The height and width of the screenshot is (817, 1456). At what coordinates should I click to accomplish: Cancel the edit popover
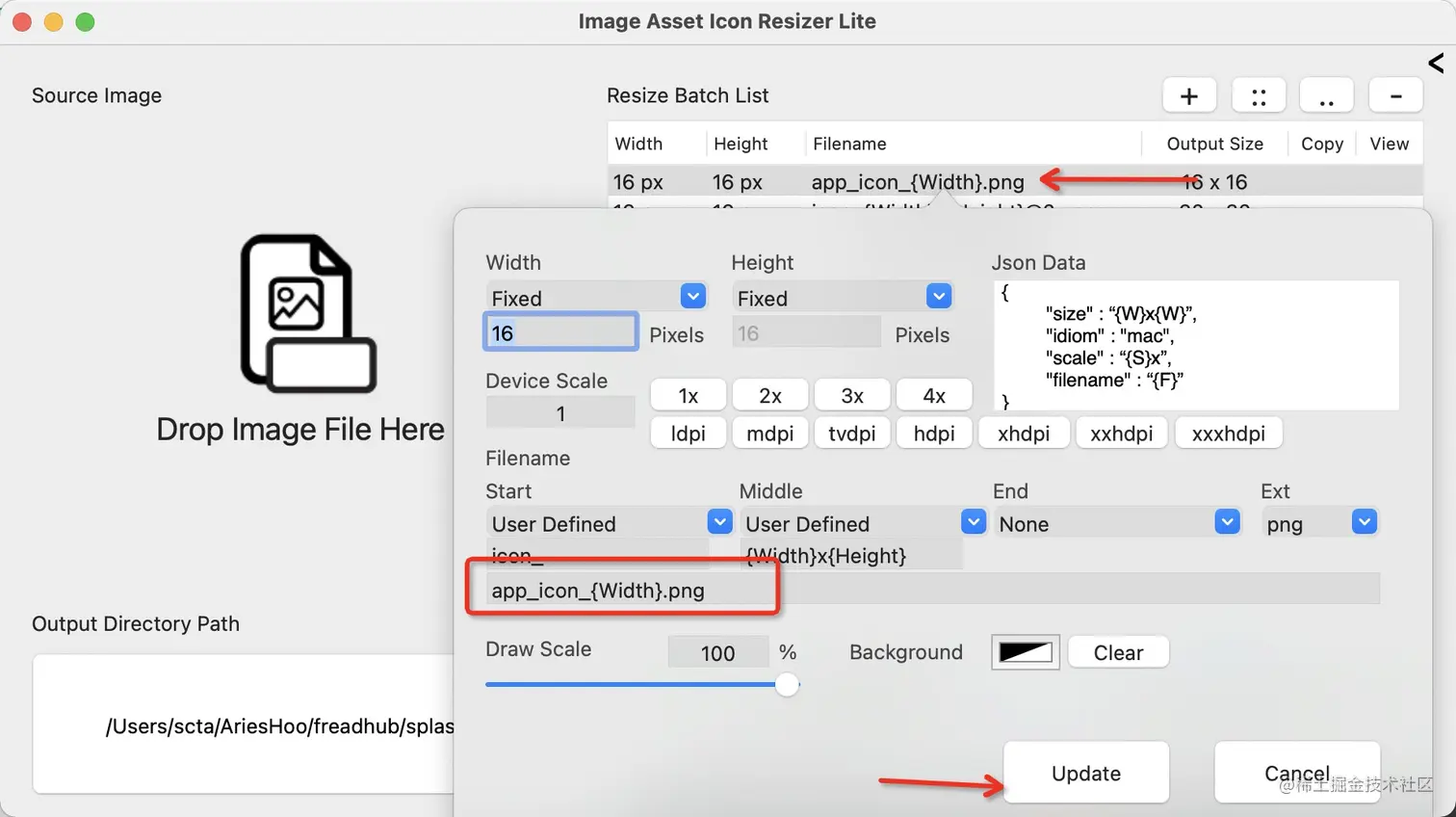tap(1297, 773)
